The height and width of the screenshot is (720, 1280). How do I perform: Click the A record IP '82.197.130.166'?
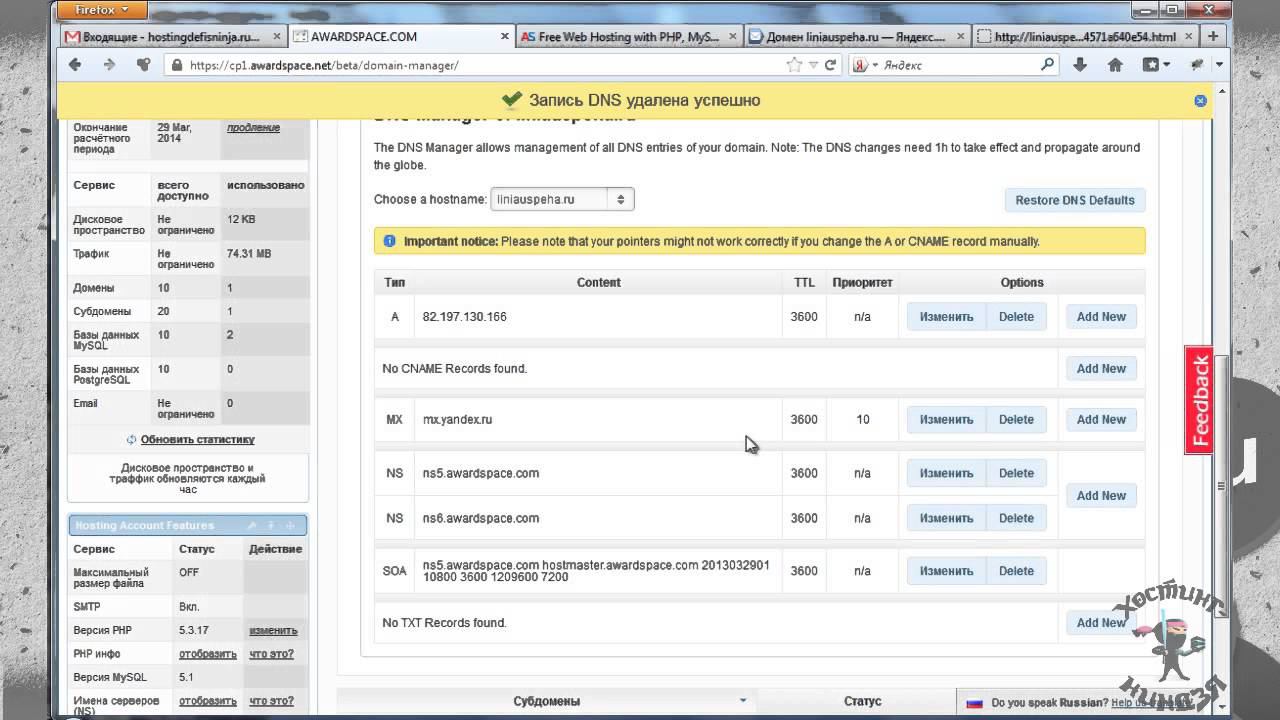(x=465, y=317)
